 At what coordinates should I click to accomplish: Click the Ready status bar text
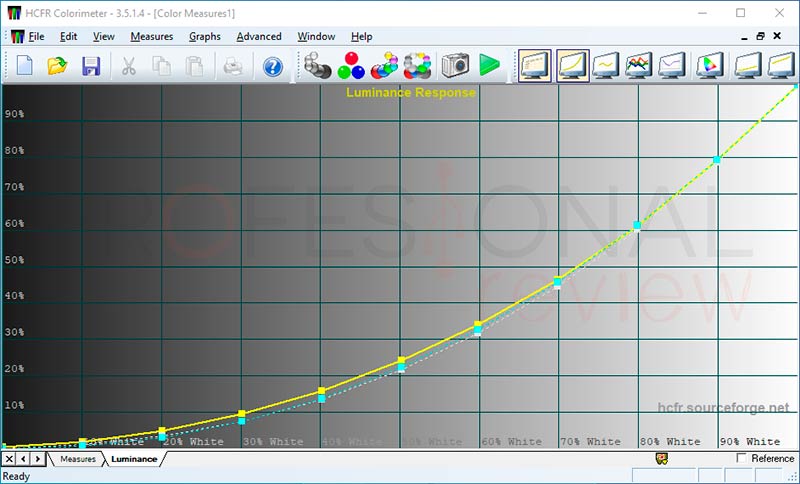pos(16,476)
